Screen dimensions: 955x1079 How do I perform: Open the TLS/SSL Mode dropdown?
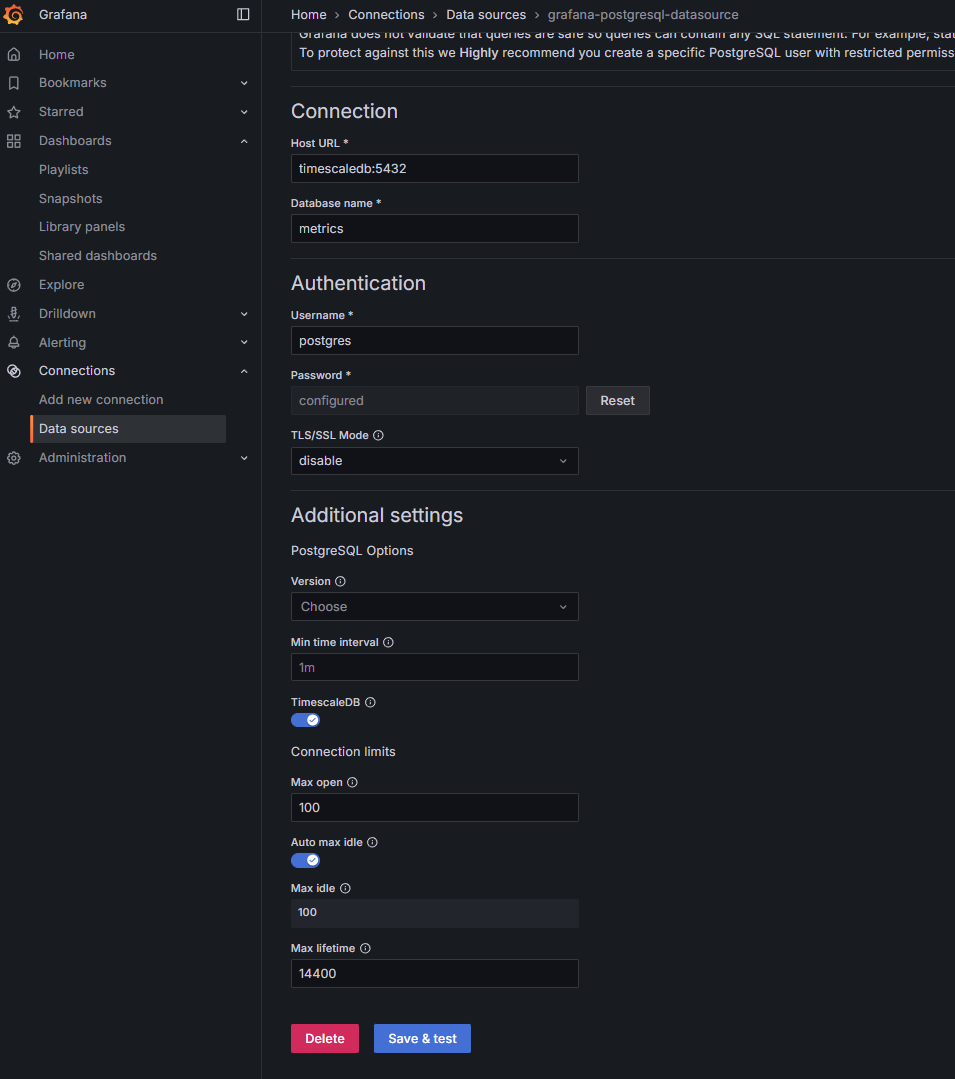click(434, 461)
